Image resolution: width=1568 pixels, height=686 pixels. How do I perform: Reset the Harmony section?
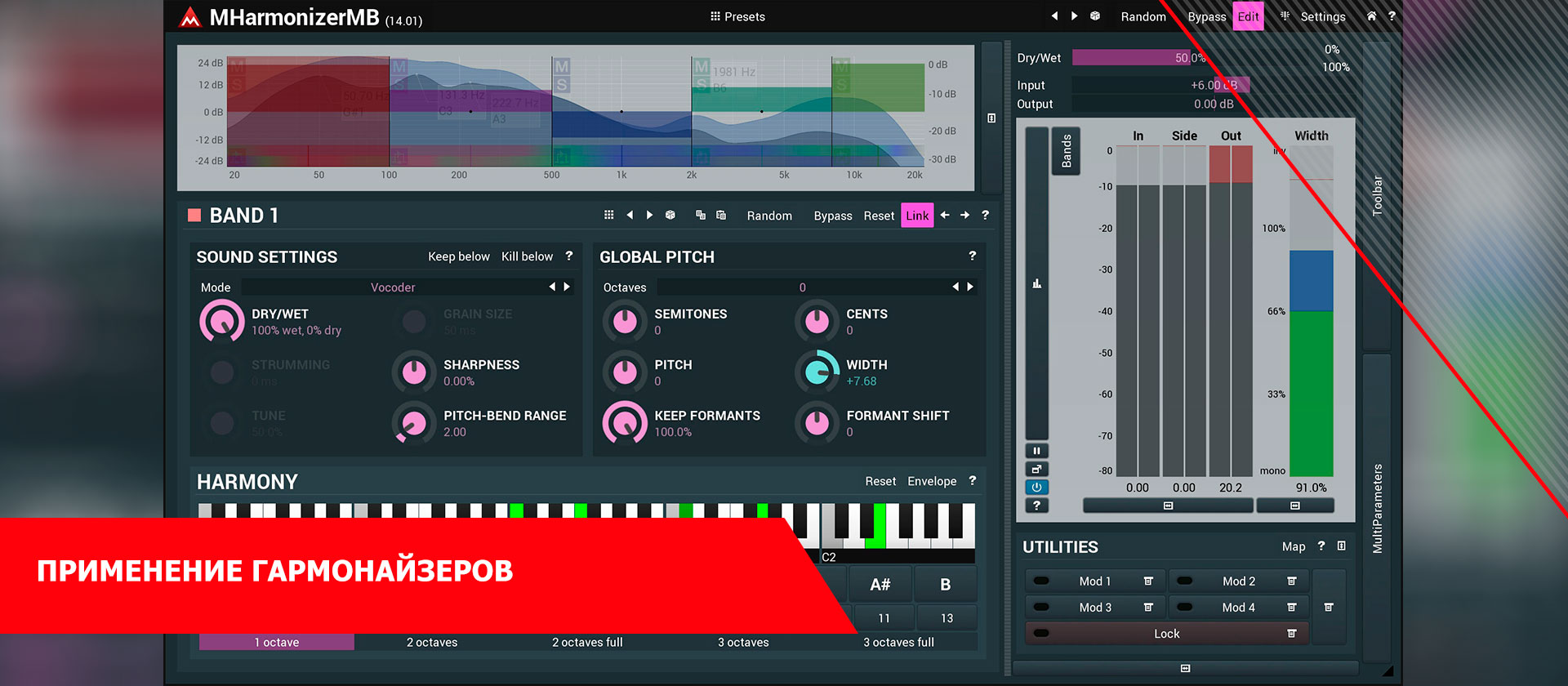880,482
